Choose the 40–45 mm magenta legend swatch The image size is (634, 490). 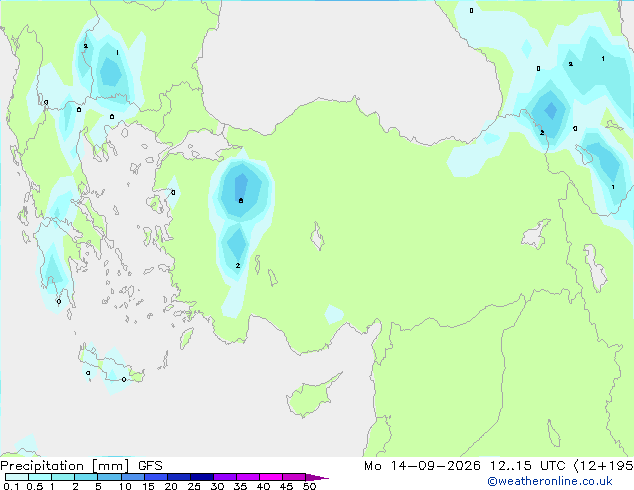click(x=271, y=477)
